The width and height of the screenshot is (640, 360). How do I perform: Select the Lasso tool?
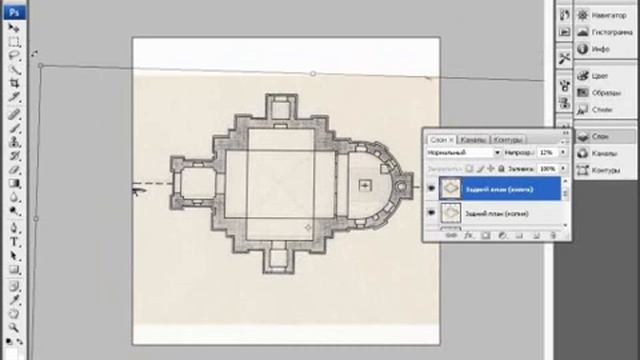click(x=14, y=56)
